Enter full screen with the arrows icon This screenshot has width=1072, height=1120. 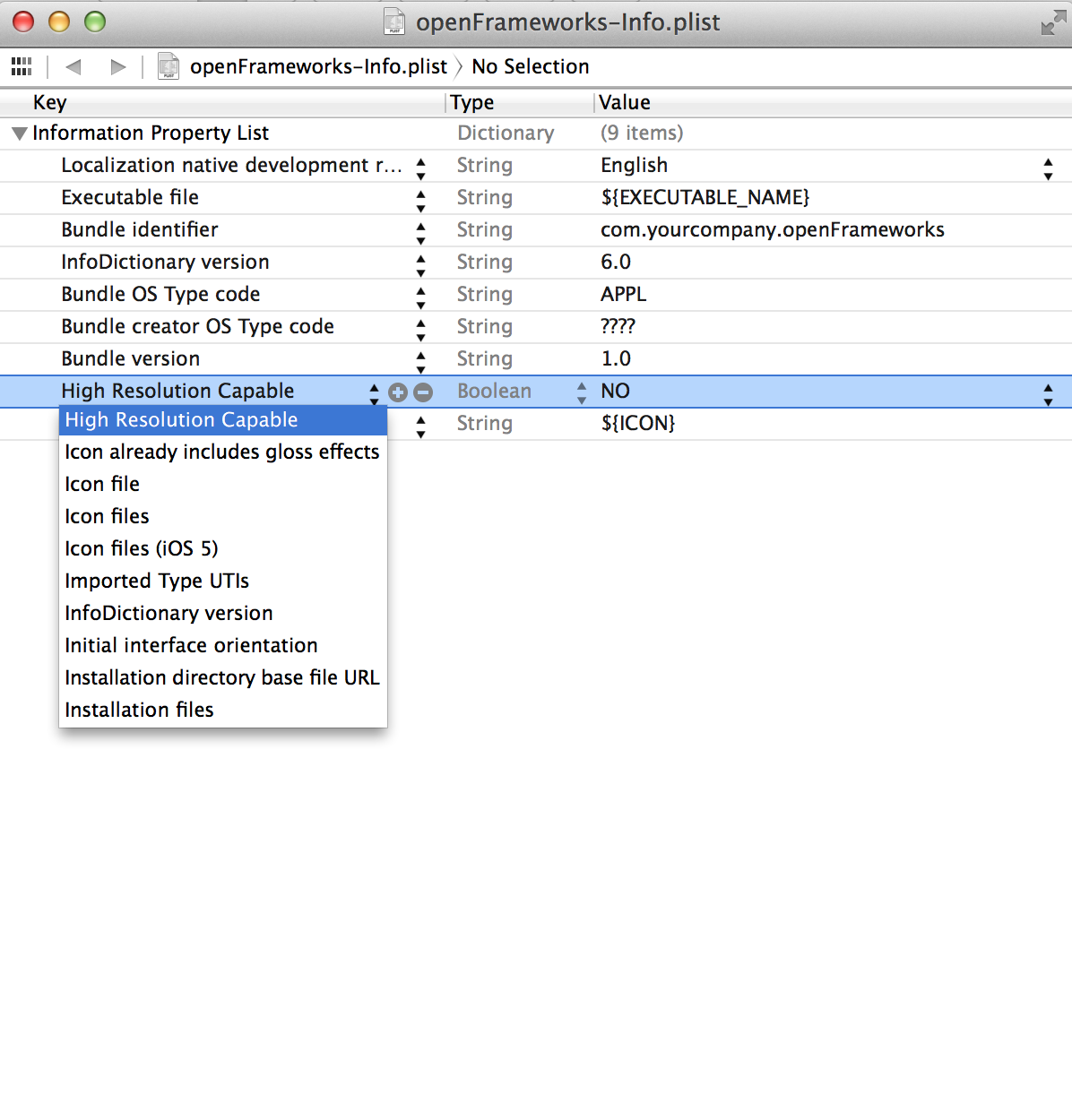tap(1053, 22)
